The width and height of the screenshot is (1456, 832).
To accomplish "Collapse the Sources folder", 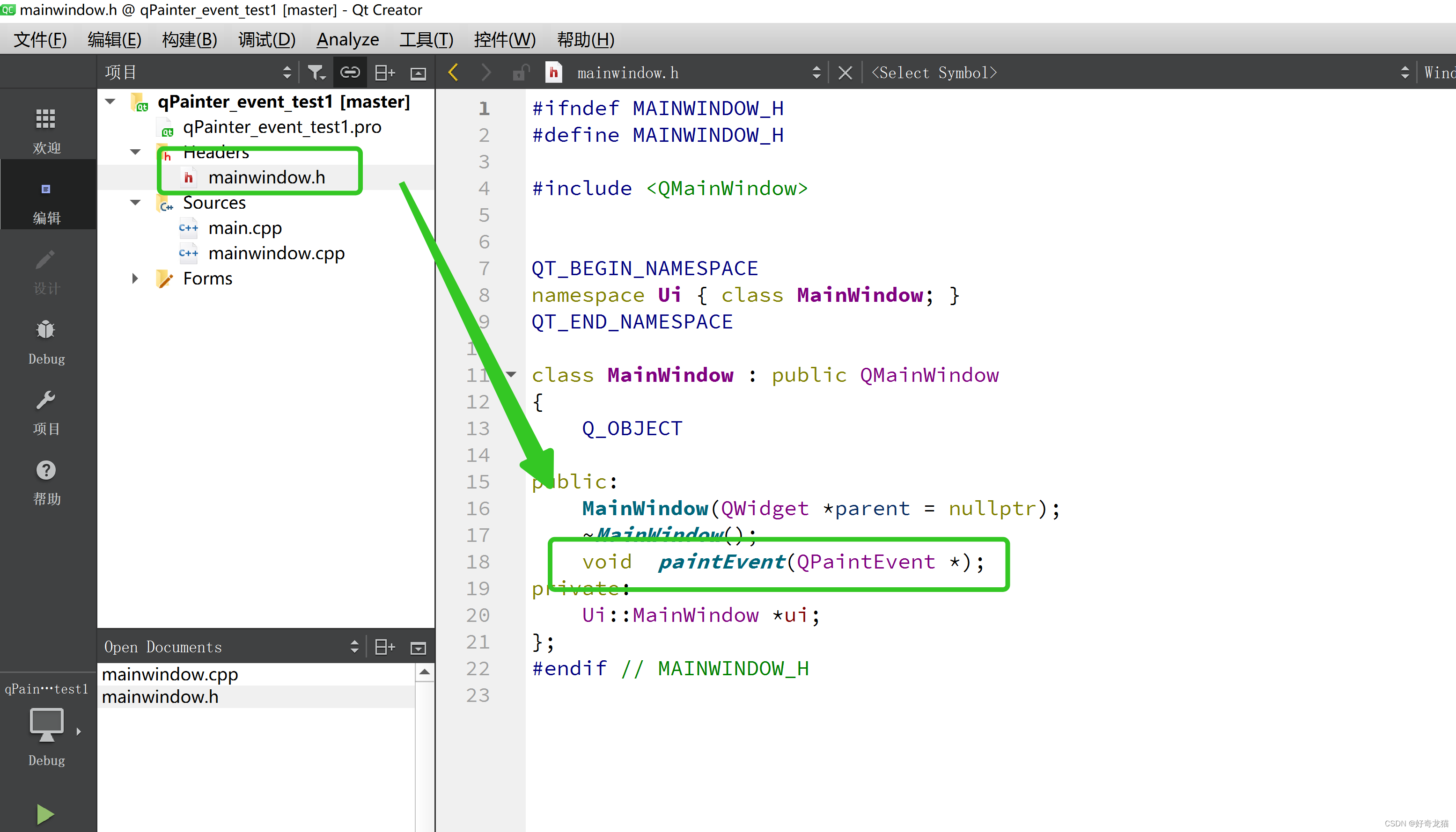I will (135, 202).
